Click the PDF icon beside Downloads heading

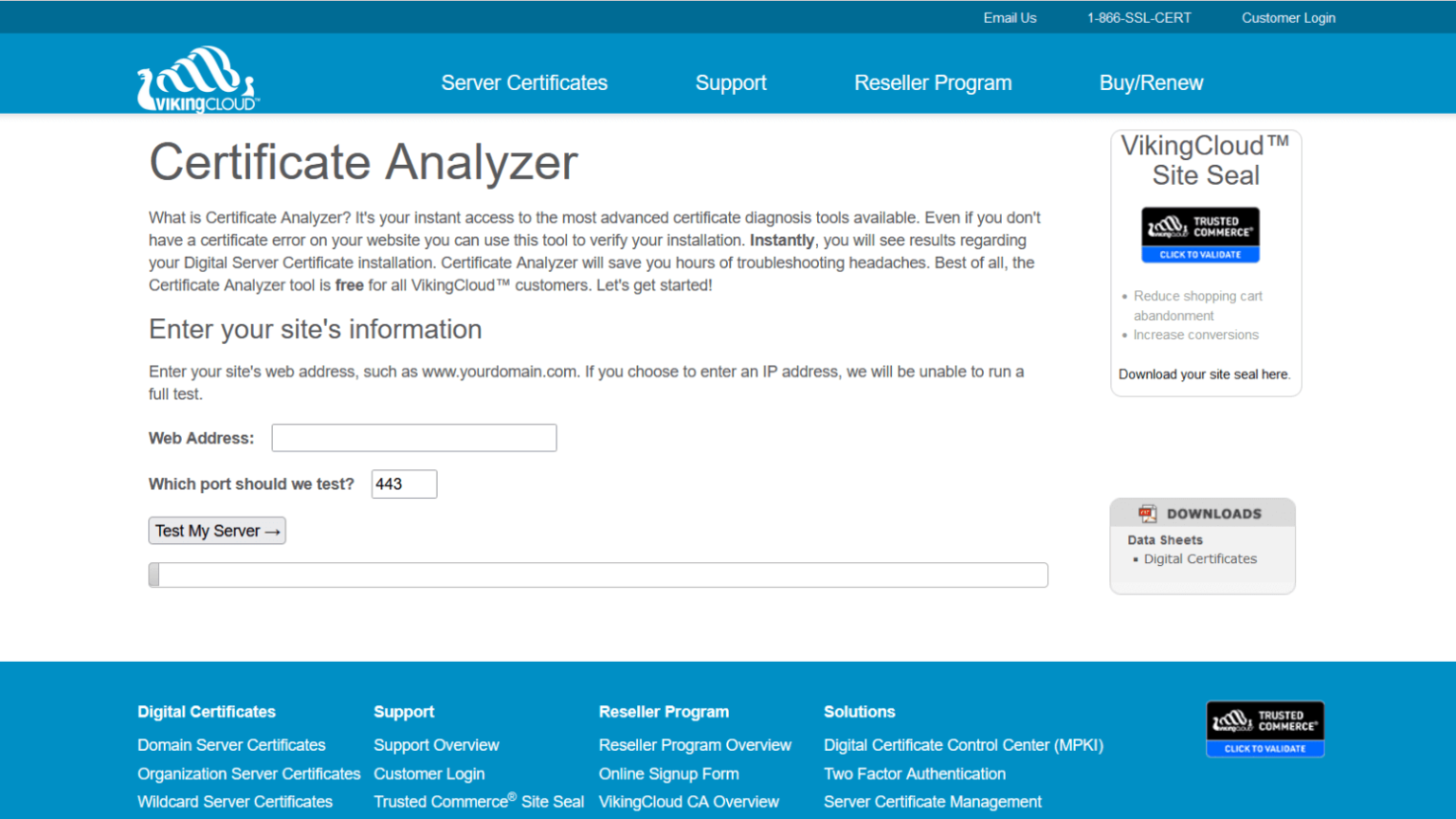(x=1148, y=514)
